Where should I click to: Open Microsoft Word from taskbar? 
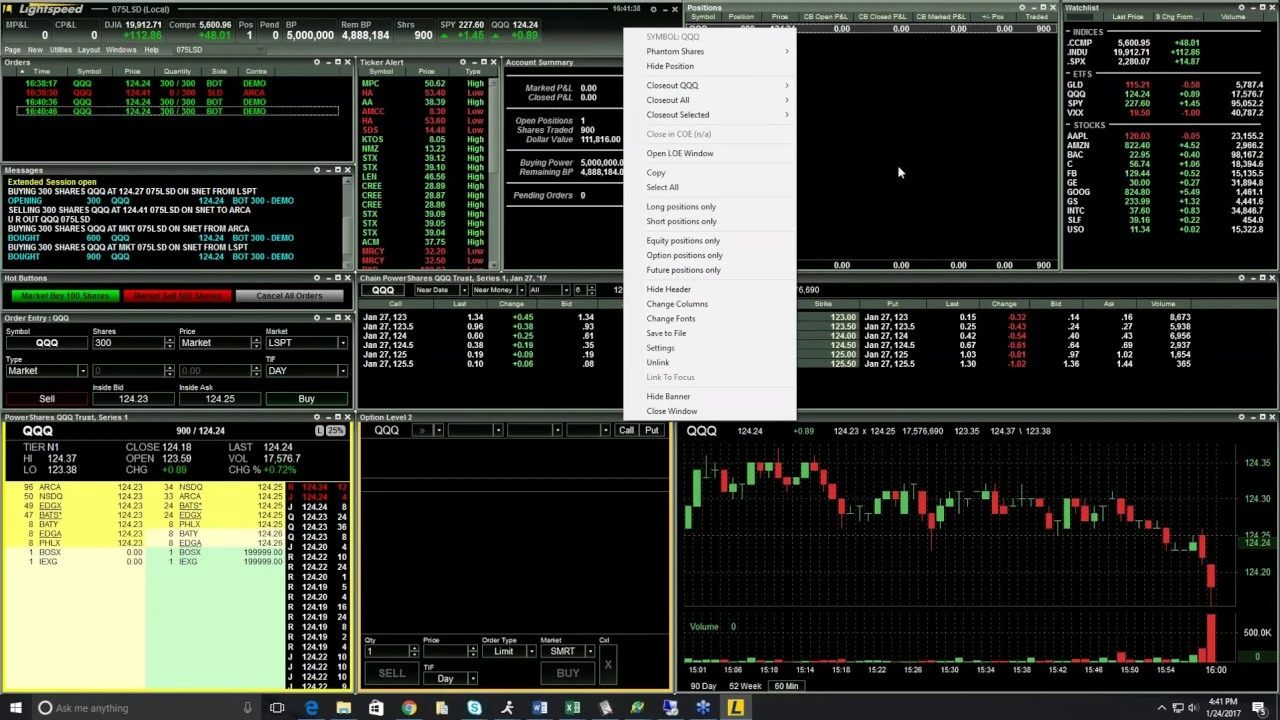(x=540, y=708)
